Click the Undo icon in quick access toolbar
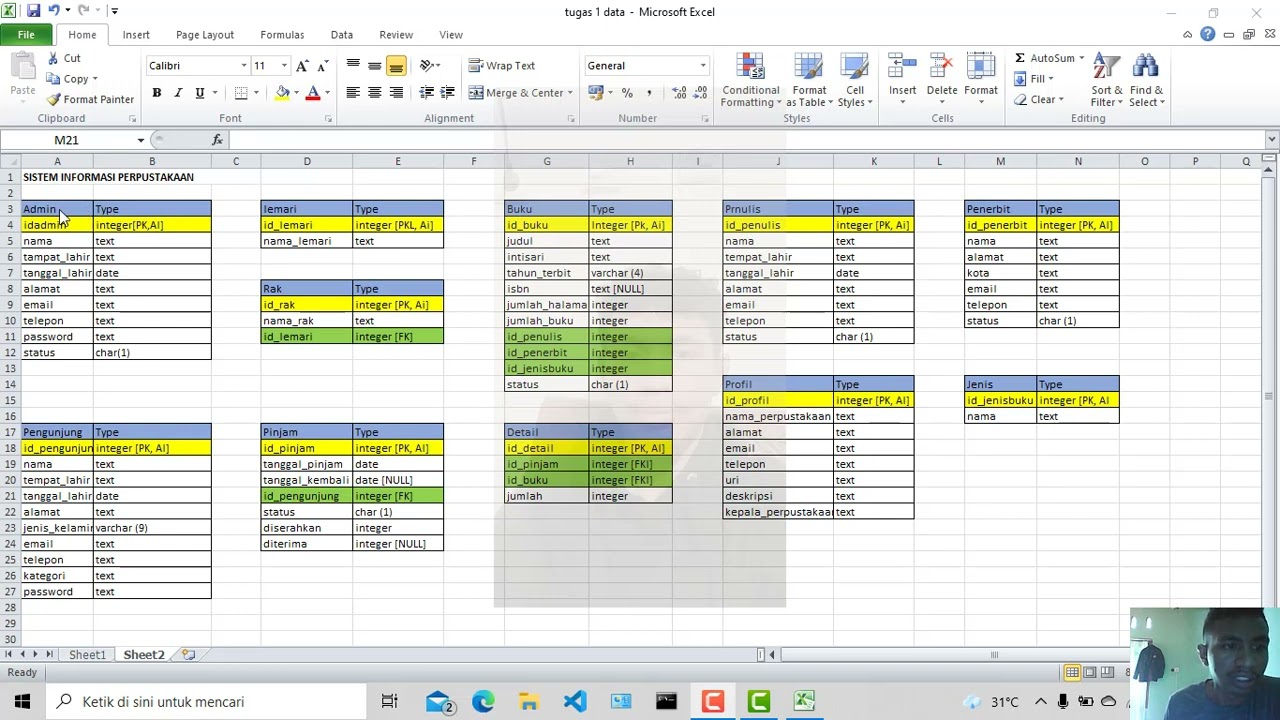Image resolution: width=1280 pixels, height=720 pixels. coord(53,11)
